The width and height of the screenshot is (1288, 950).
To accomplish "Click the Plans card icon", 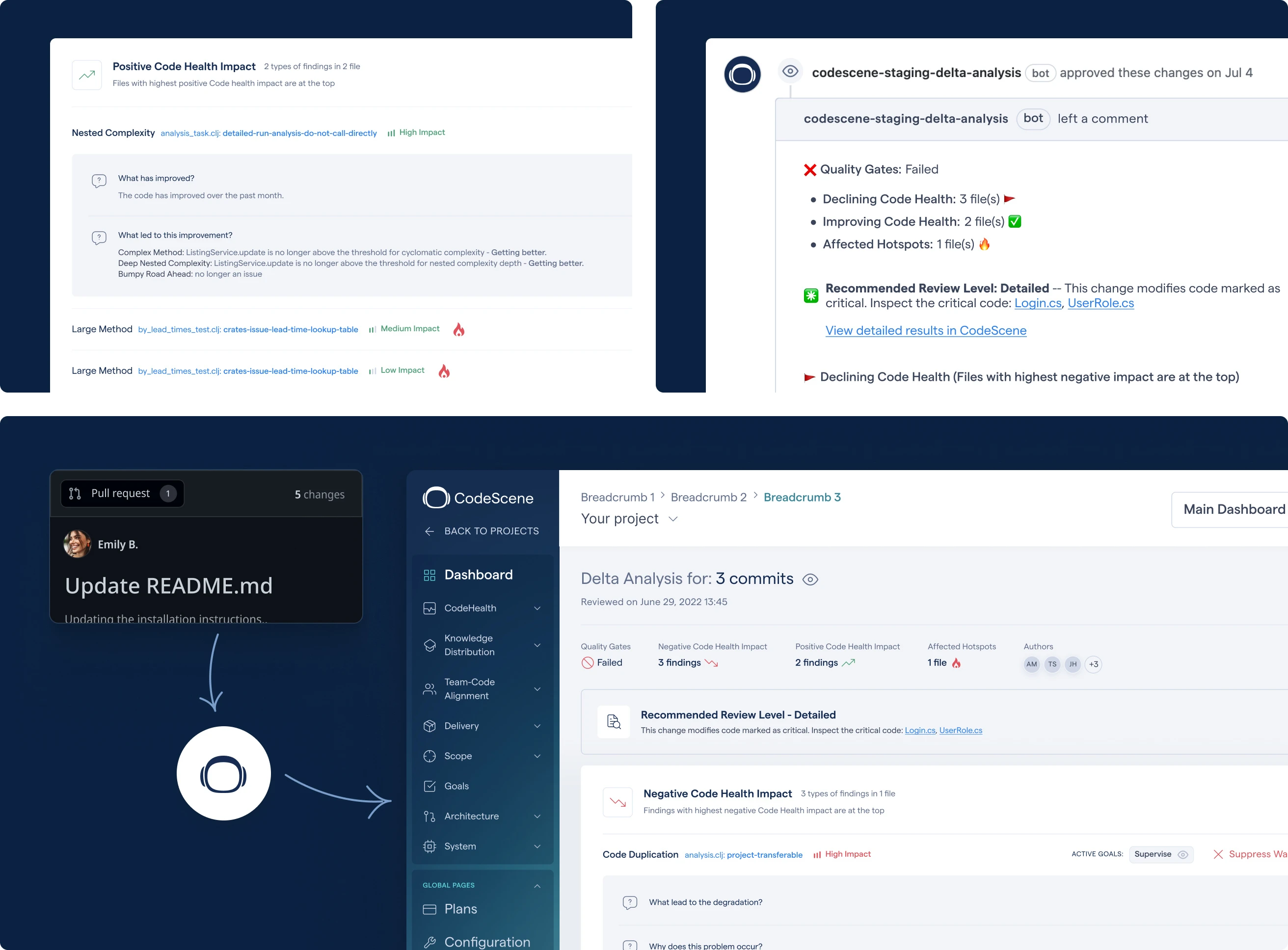I will [x=429, y=909].
